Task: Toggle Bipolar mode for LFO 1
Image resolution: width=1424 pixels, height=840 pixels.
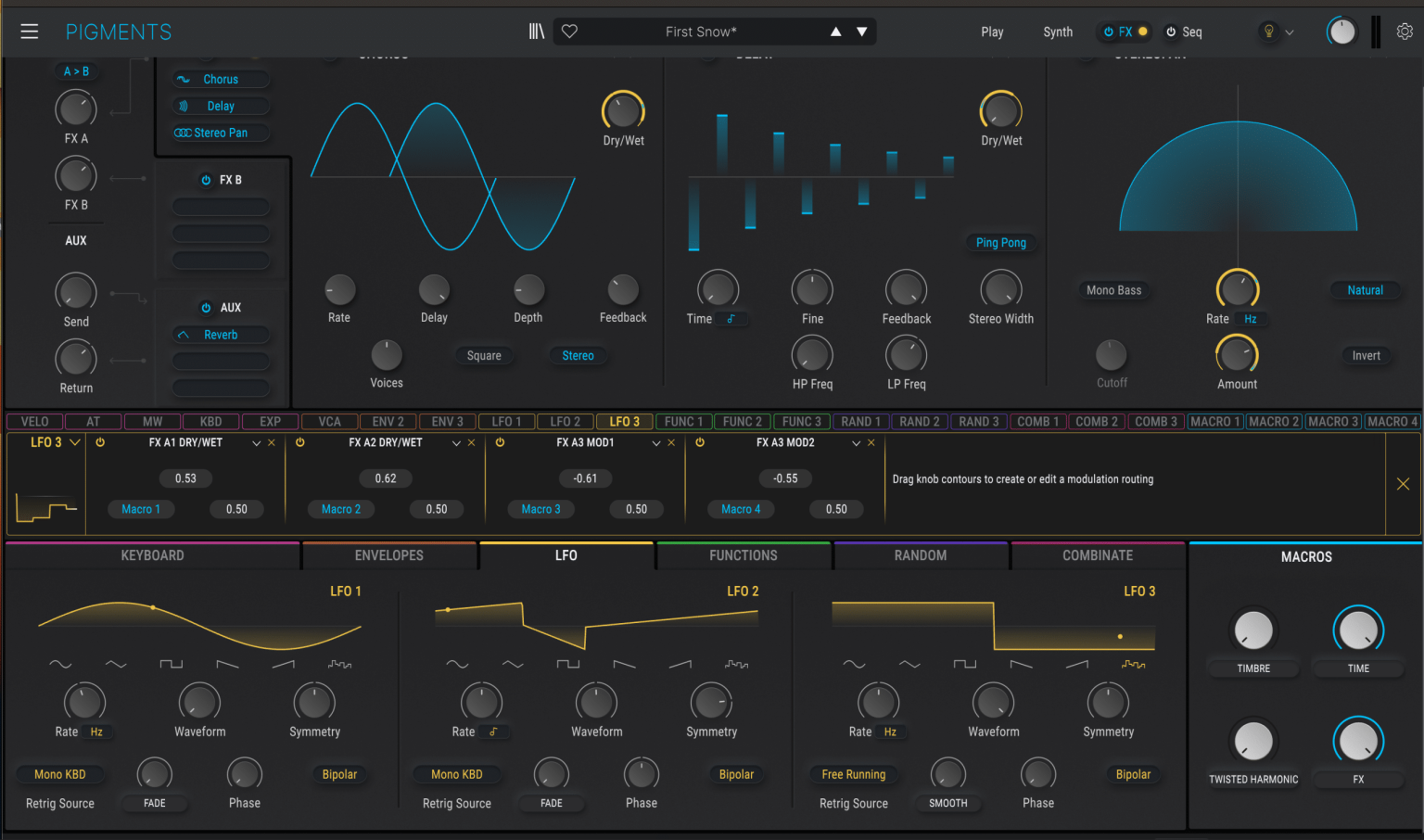Action: pyautogui.click(x=339, y=774)
